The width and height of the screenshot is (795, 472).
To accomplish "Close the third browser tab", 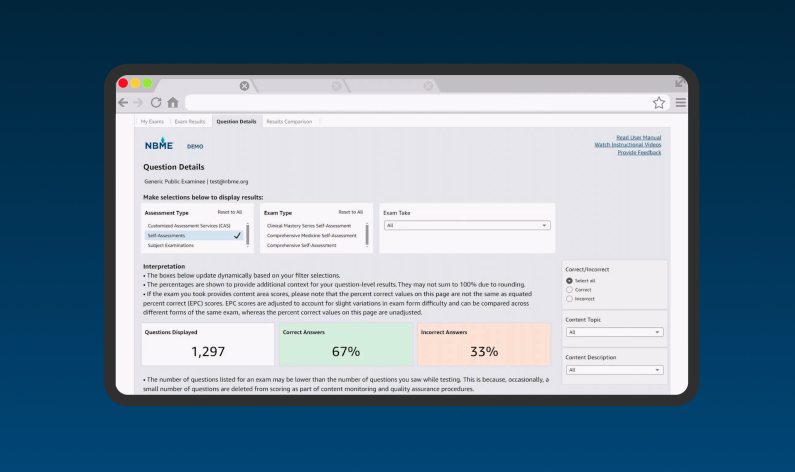I will [x=428, y=86].
